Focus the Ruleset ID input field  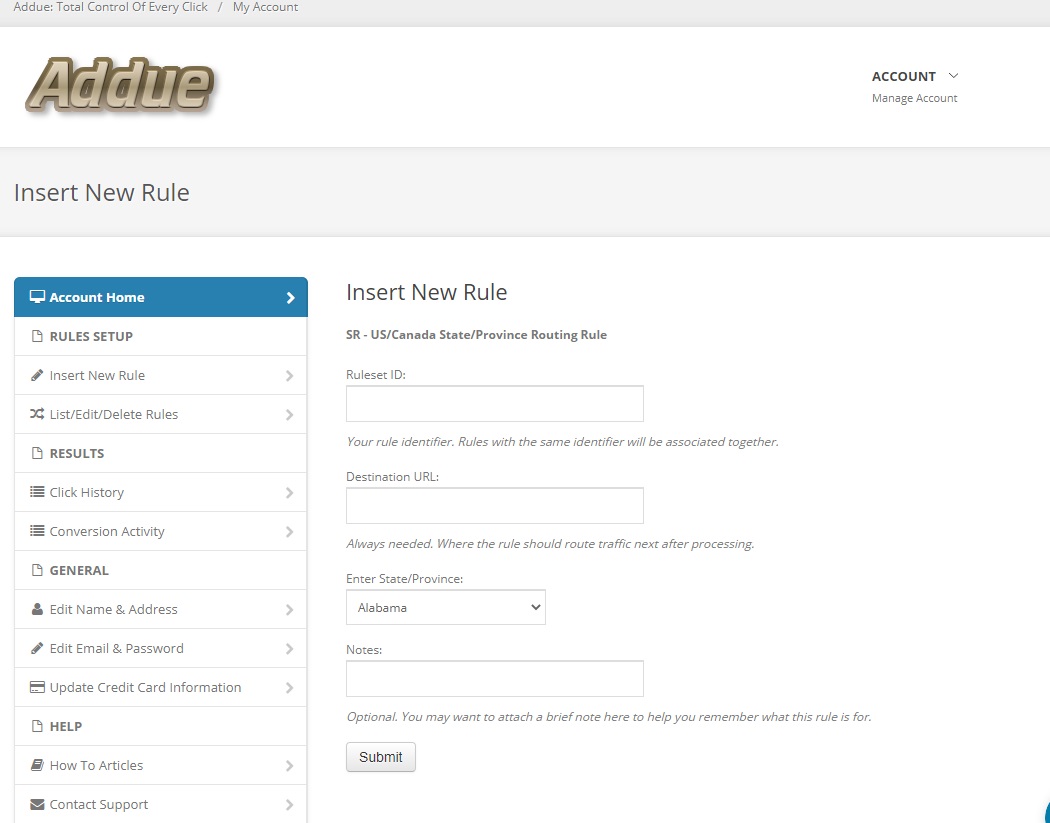pos(495,403)
